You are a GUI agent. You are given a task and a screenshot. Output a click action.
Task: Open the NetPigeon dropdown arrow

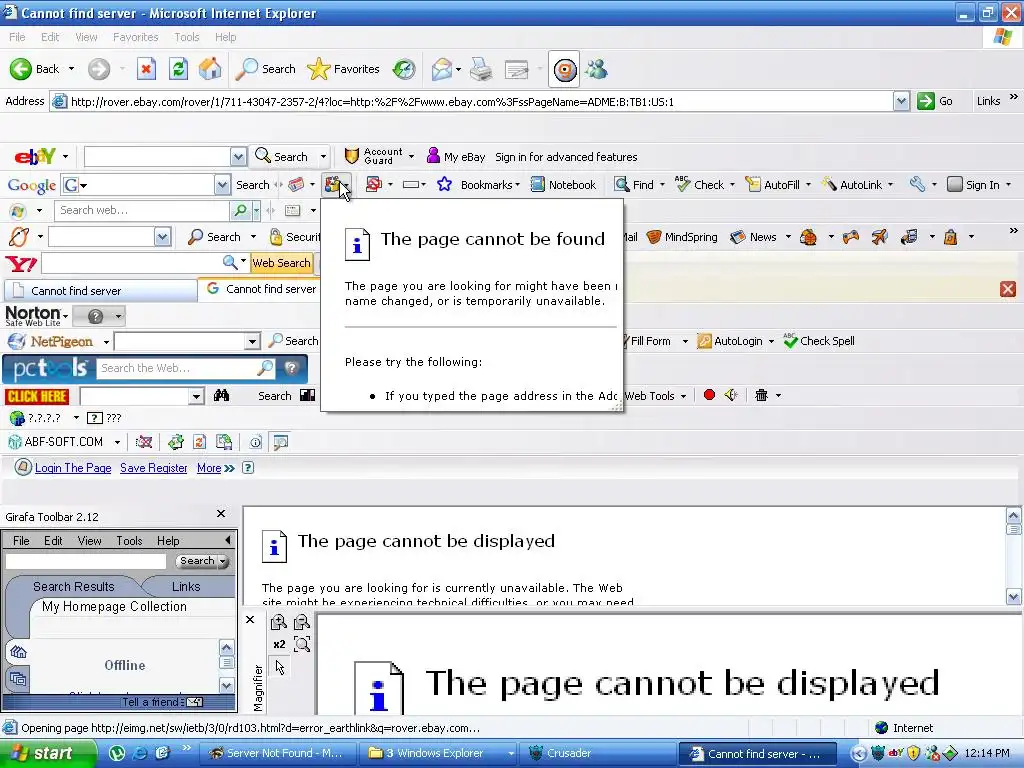tap(106, 342)
